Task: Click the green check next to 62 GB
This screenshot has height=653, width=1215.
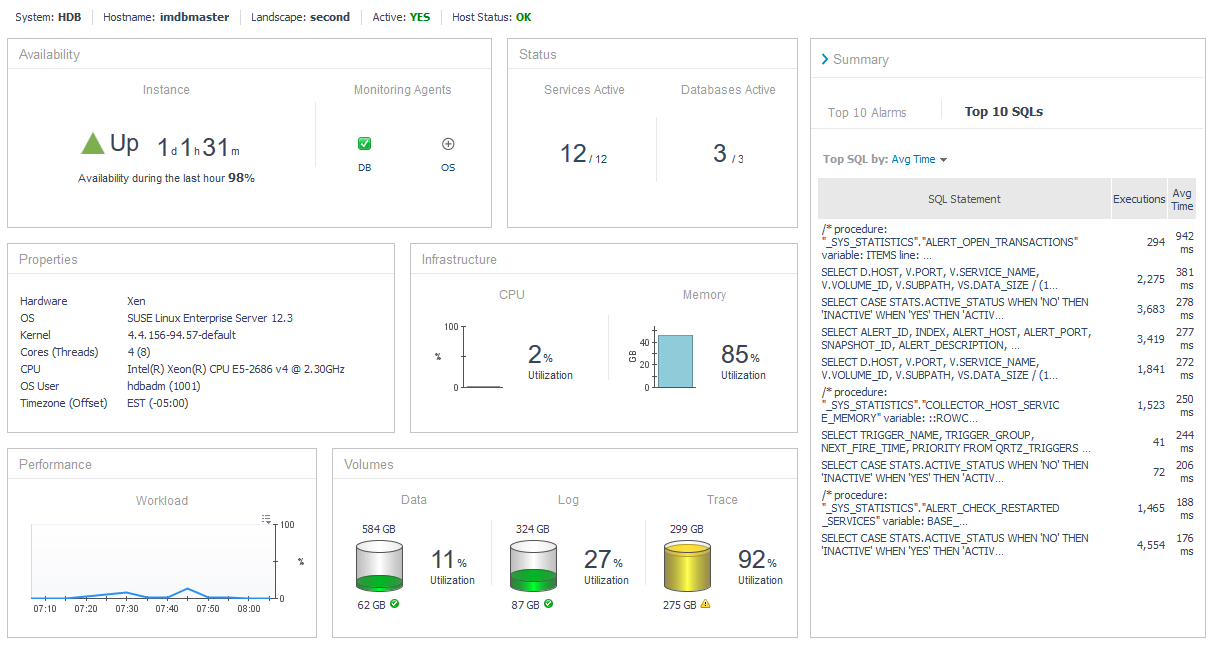Action: coord(395,604)
